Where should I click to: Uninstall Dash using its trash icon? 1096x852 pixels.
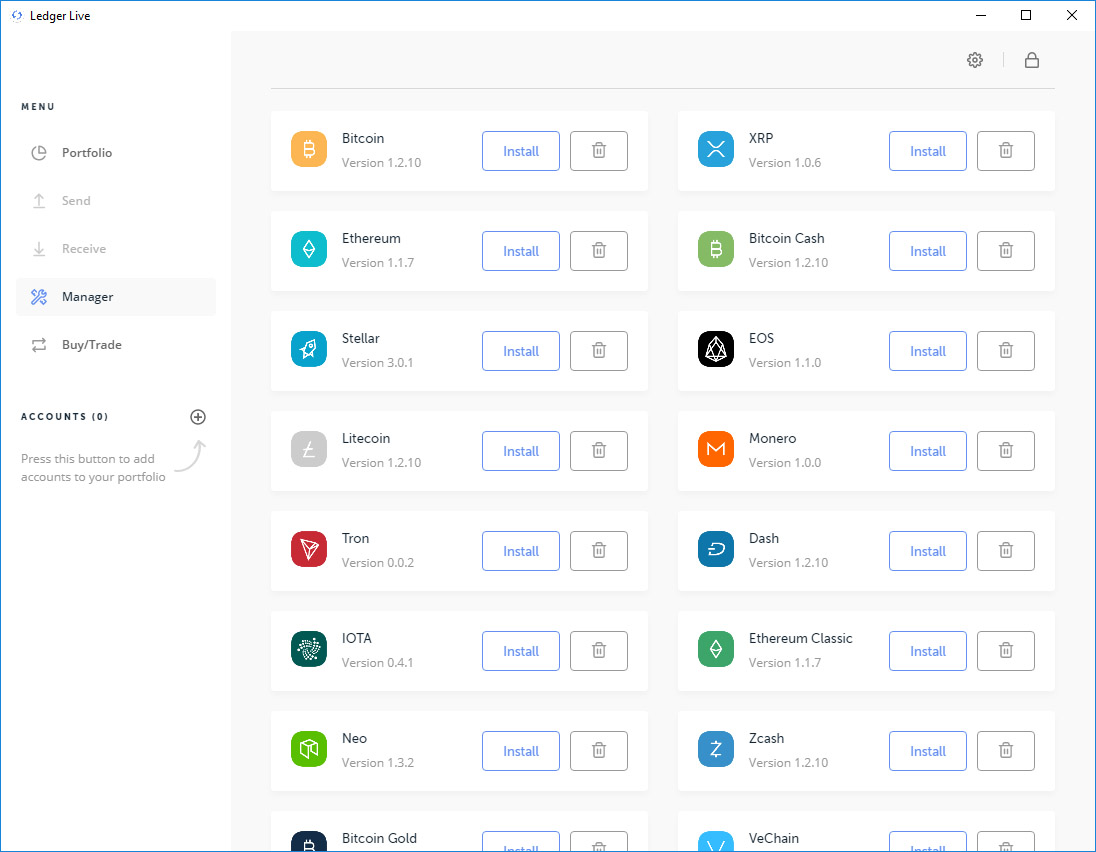point(1006,551)
